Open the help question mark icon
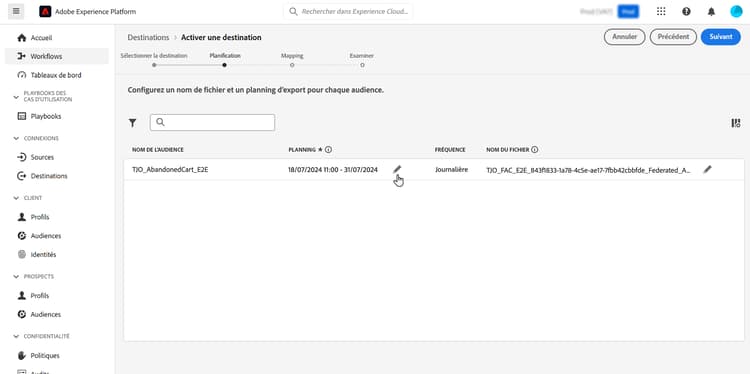This screenshot has height=374, width=750. 686,11
